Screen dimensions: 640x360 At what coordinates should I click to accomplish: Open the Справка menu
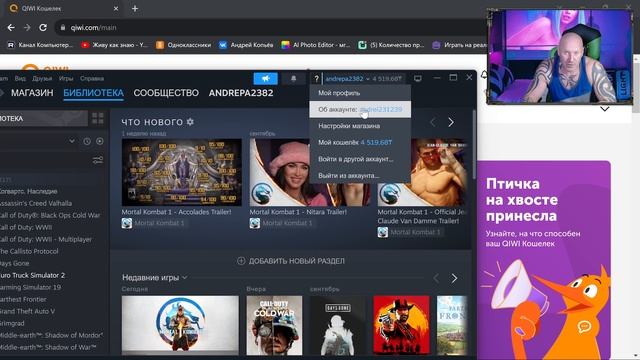click(92, 78)
